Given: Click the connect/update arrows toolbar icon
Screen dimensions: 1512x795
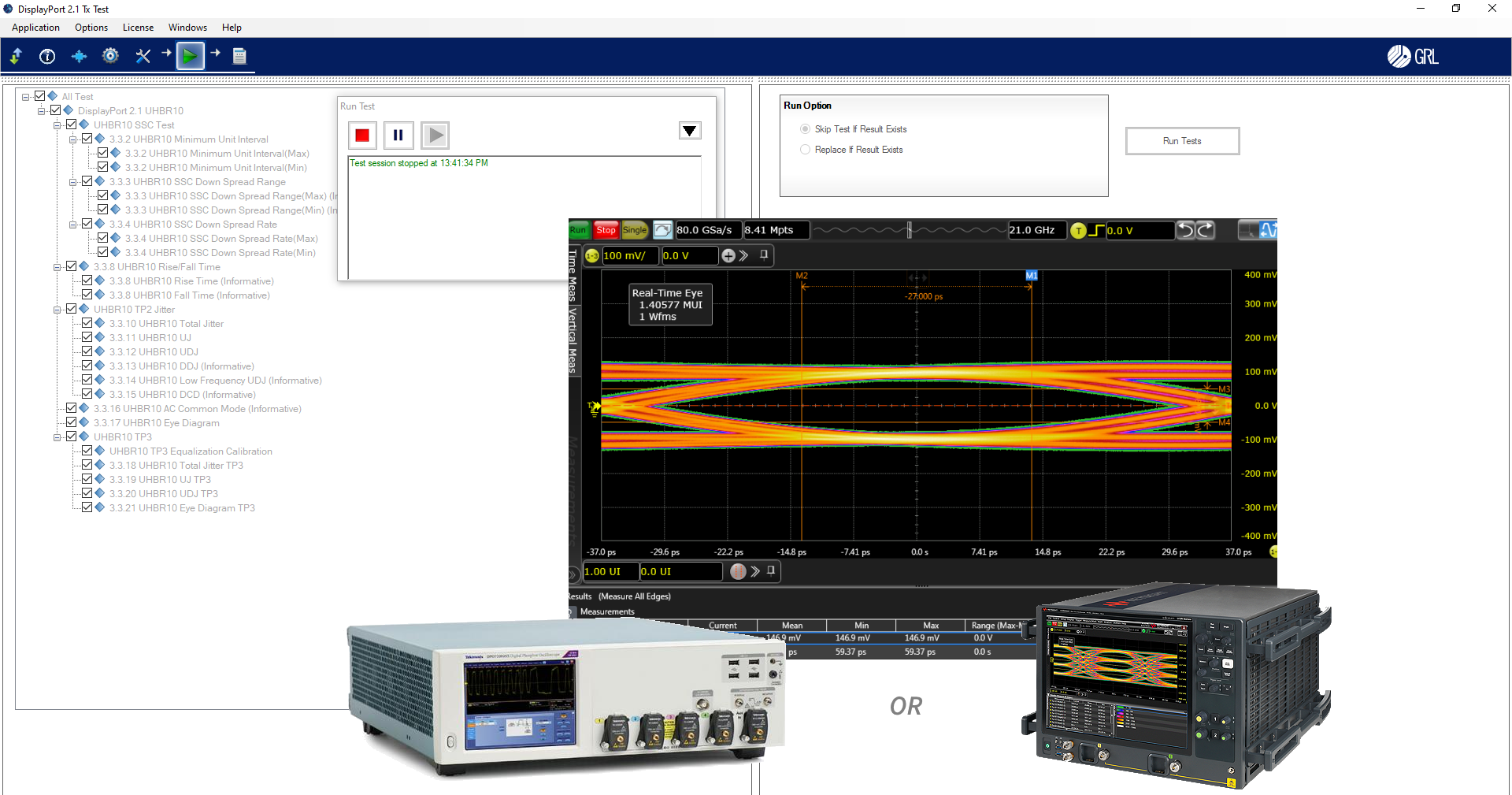Looking at the screenshot, I should [x=16, y=56].
